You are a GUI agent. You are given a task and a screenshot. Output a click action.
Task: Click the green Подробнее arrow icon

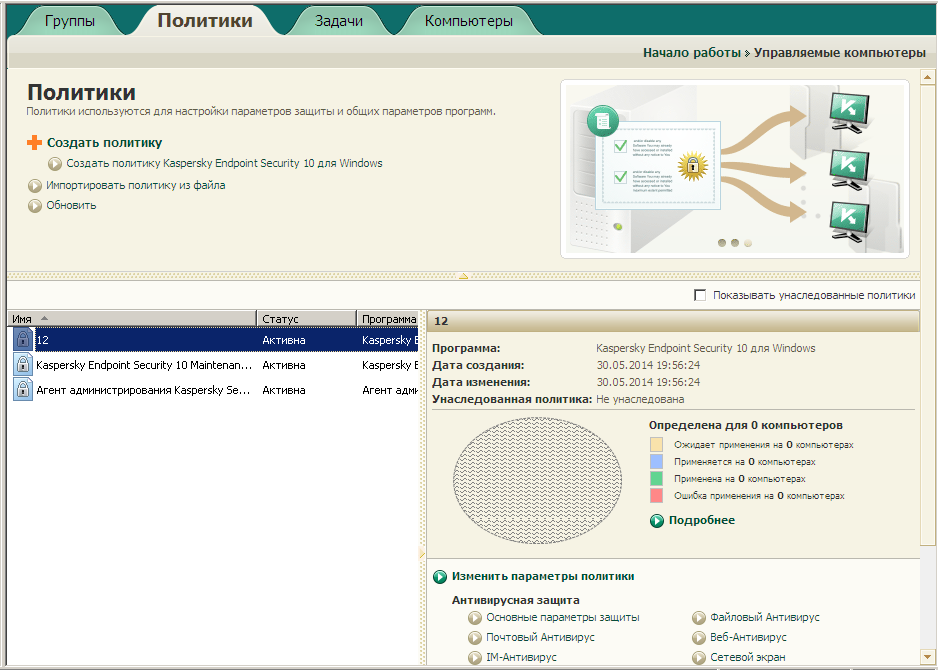657,520
